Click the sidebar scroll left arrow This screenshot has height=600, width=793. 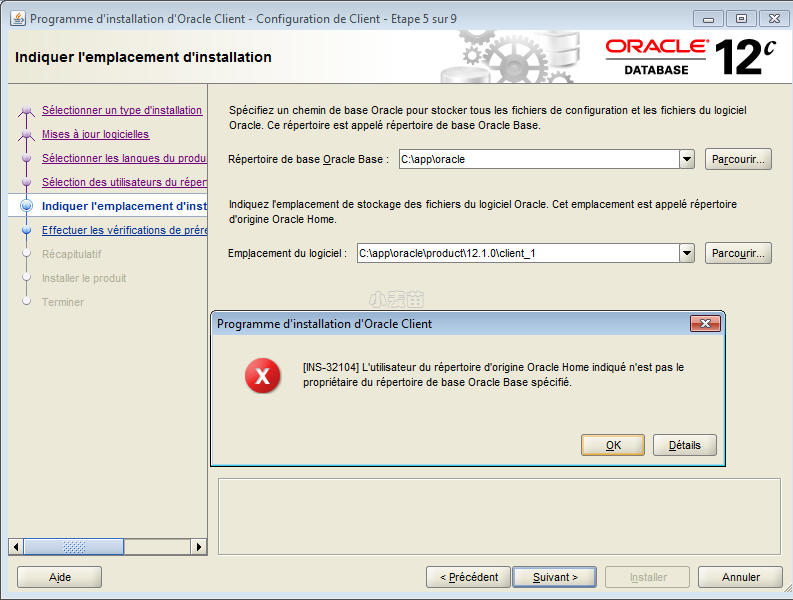click(16, 546)
